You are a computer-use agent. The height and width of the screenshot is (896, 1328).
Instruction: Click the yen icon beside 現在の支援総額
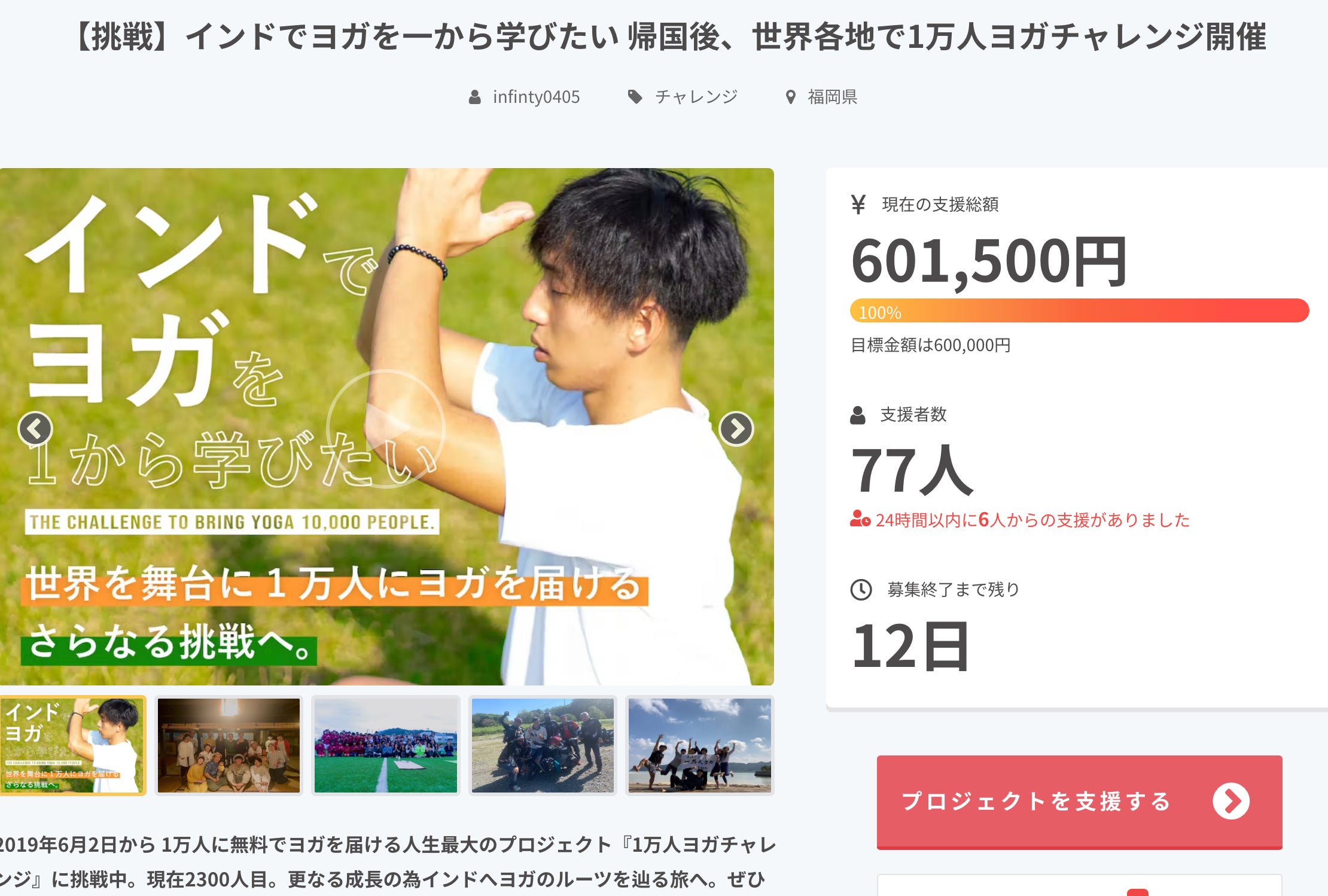point(858,205)
